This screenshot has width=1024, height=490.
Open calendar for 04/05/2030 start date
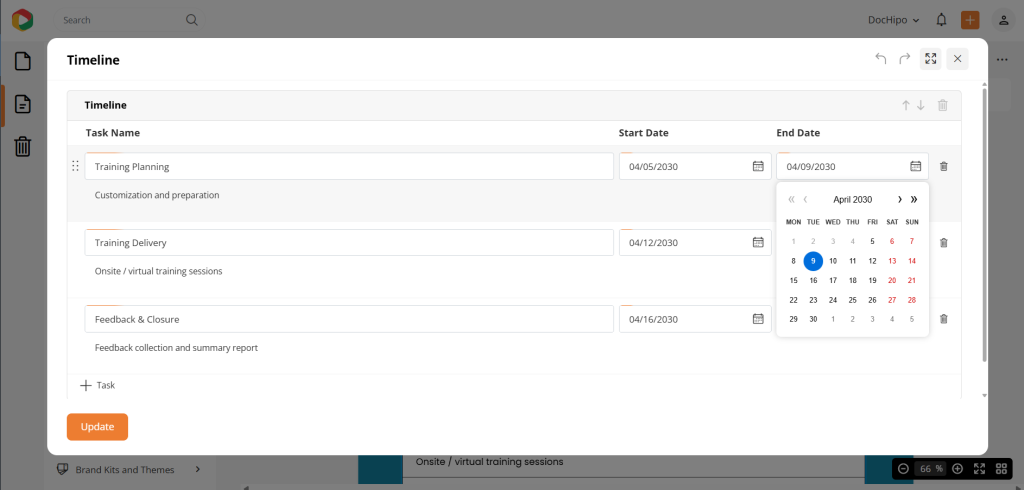(x=758, y=166)
